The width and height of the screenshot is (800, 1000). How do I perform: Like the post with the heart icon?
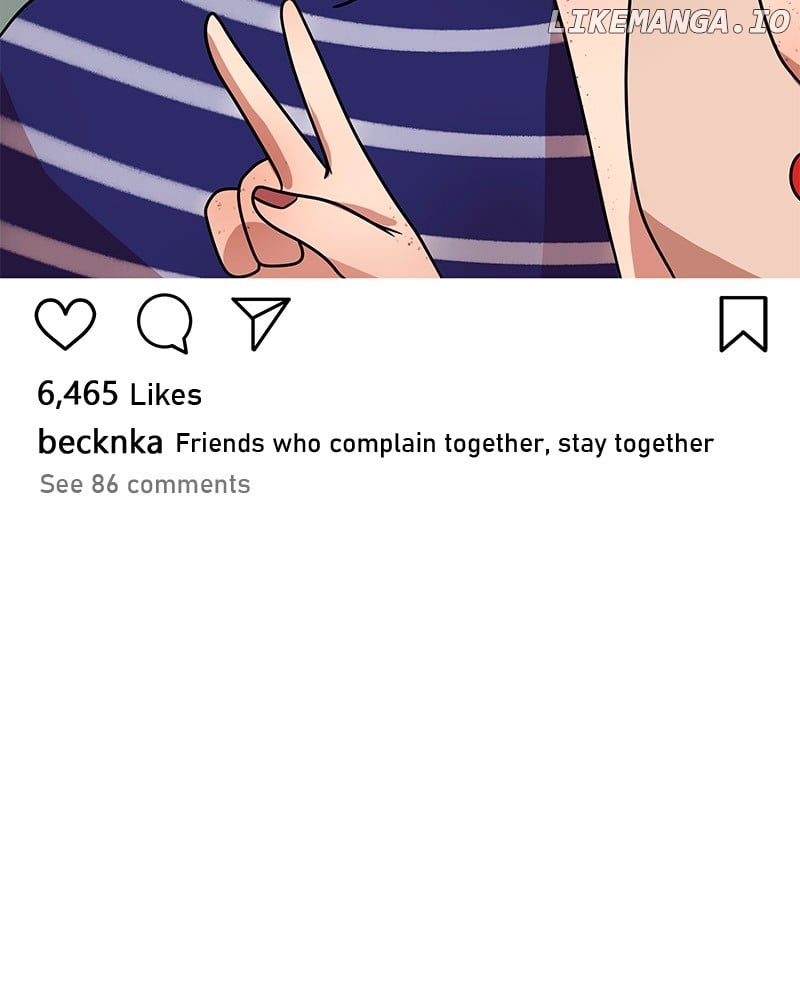pyautogui.click(x=65, y=323)
